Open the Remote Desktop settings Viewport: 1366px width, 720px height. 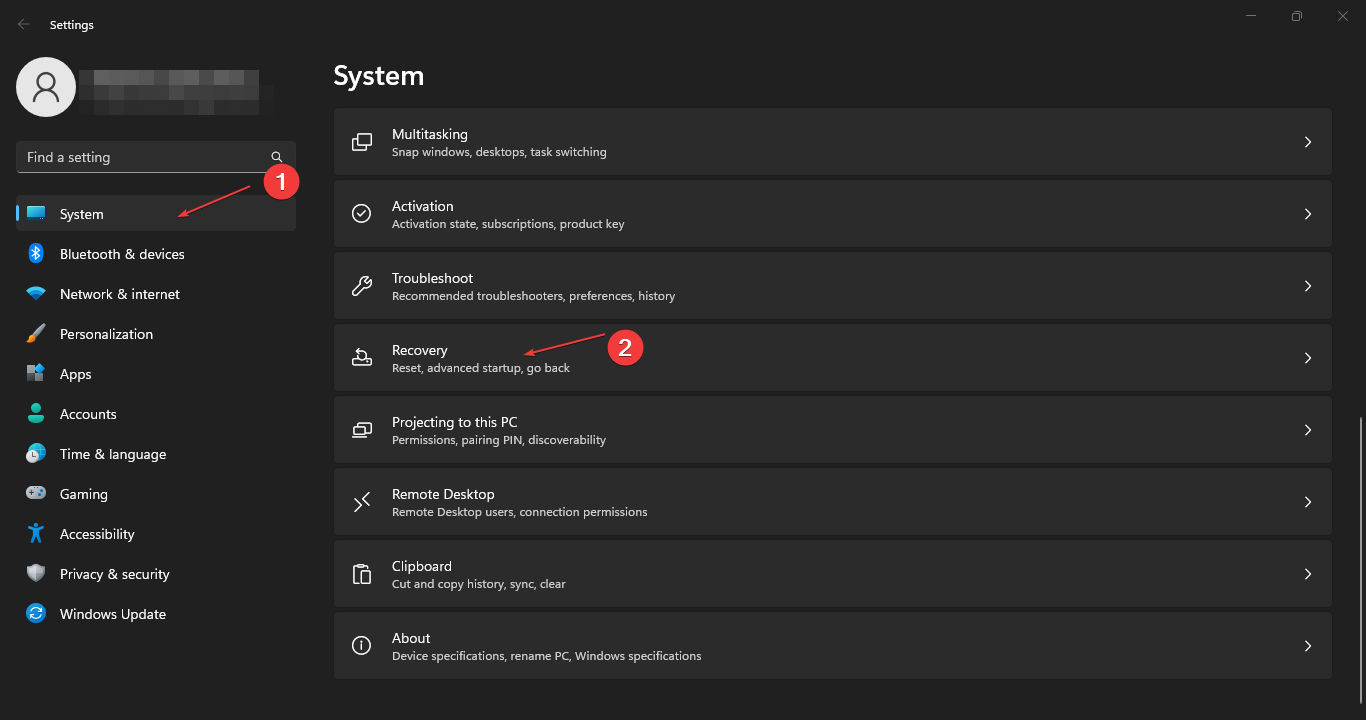point(833,502)
